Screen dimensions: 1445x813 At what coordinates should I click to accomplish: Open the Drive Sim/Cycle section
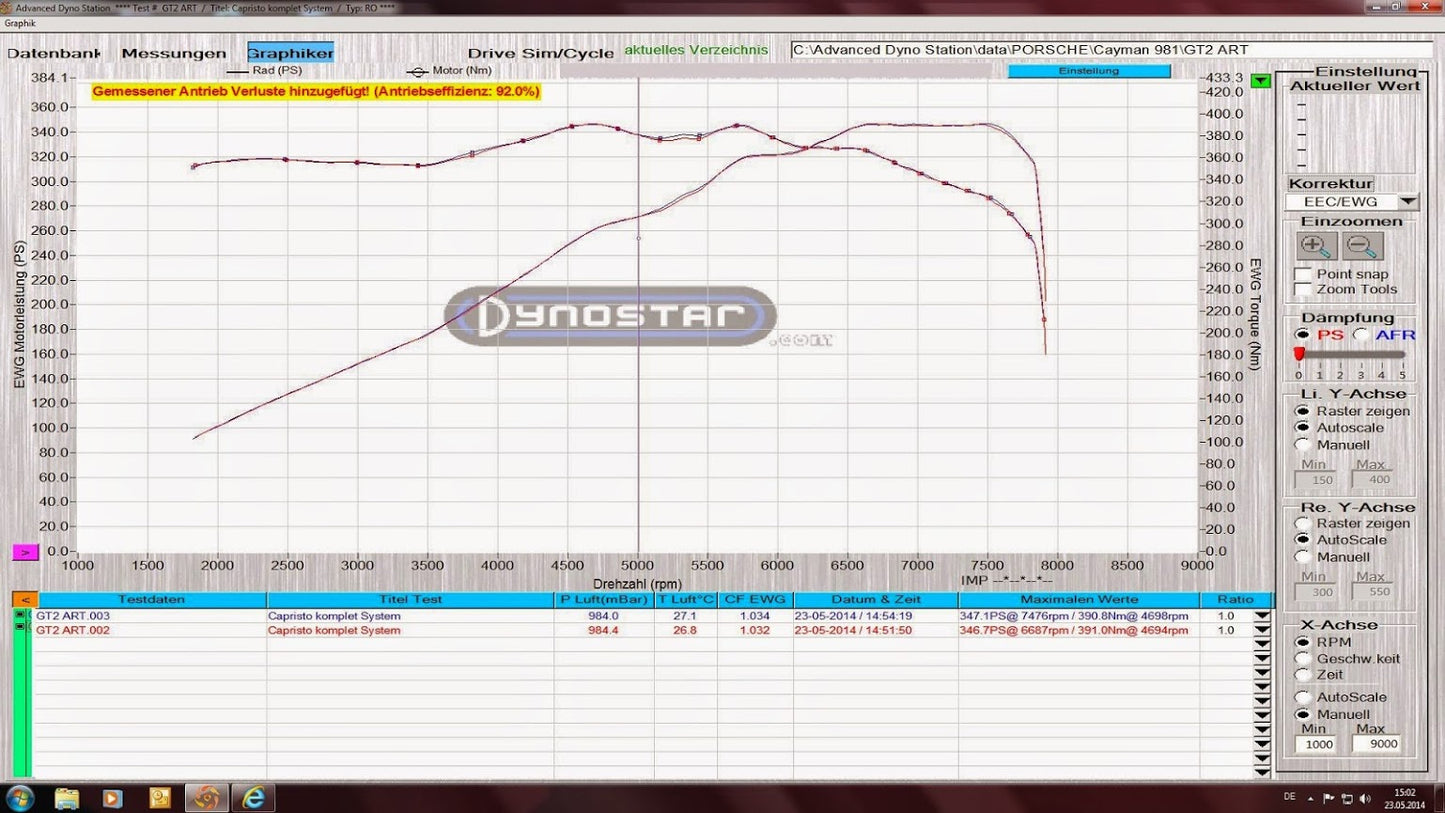(540, 53)
